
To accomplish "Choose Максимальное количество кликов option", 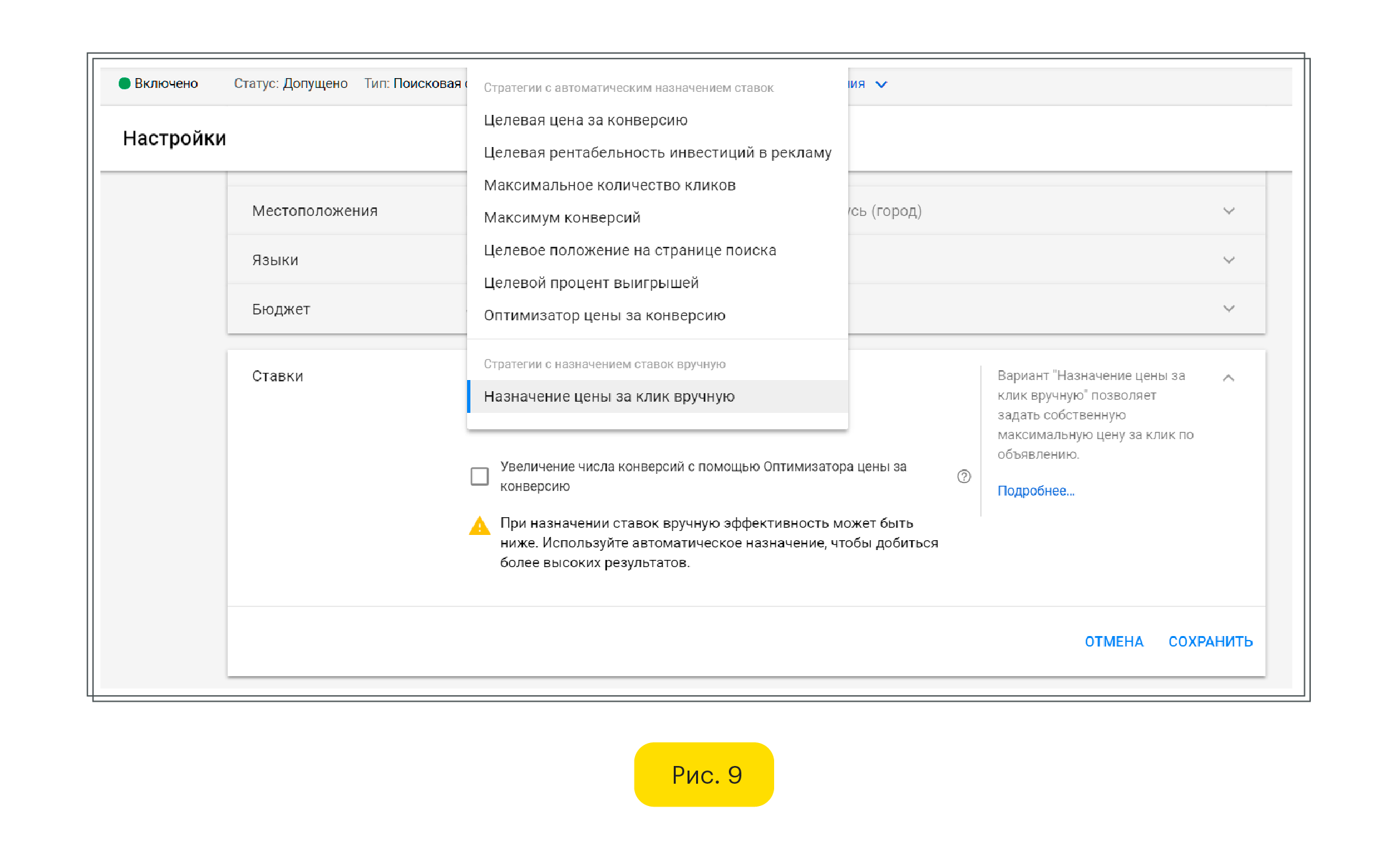I will [609, 185].
